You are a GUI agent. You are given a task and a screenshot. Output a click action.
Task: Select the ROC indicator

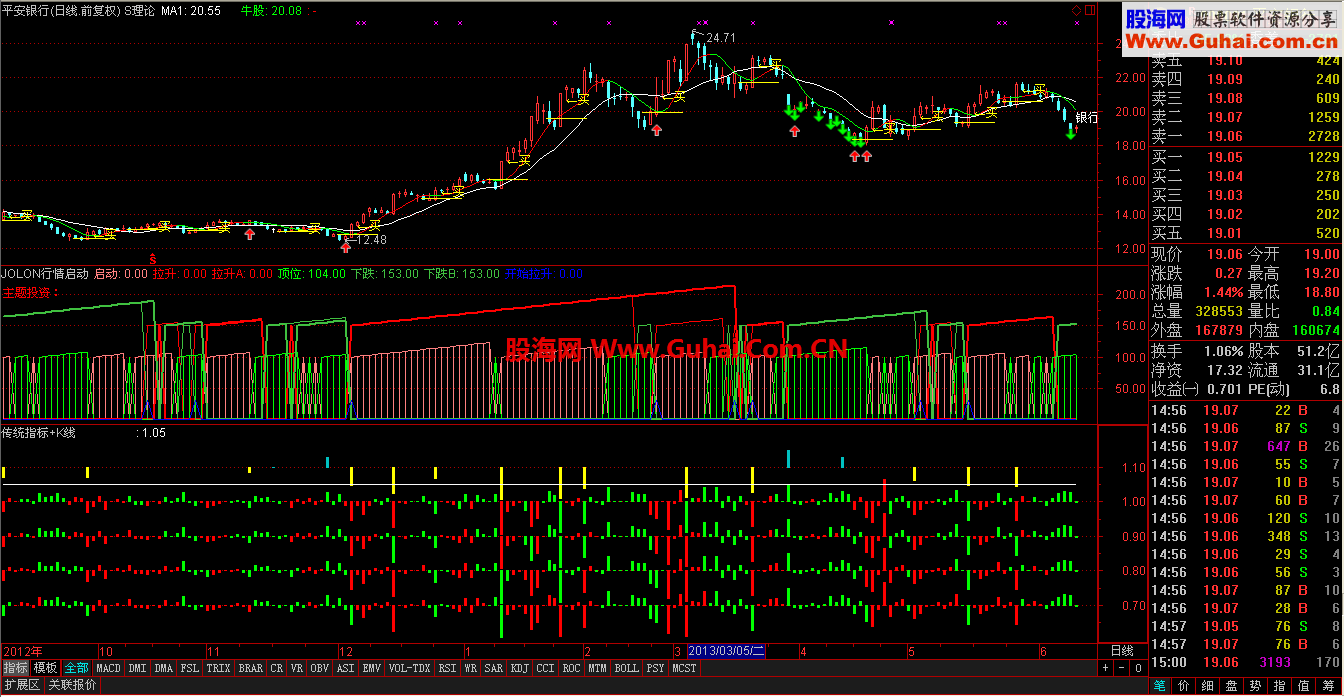point(571,668)
